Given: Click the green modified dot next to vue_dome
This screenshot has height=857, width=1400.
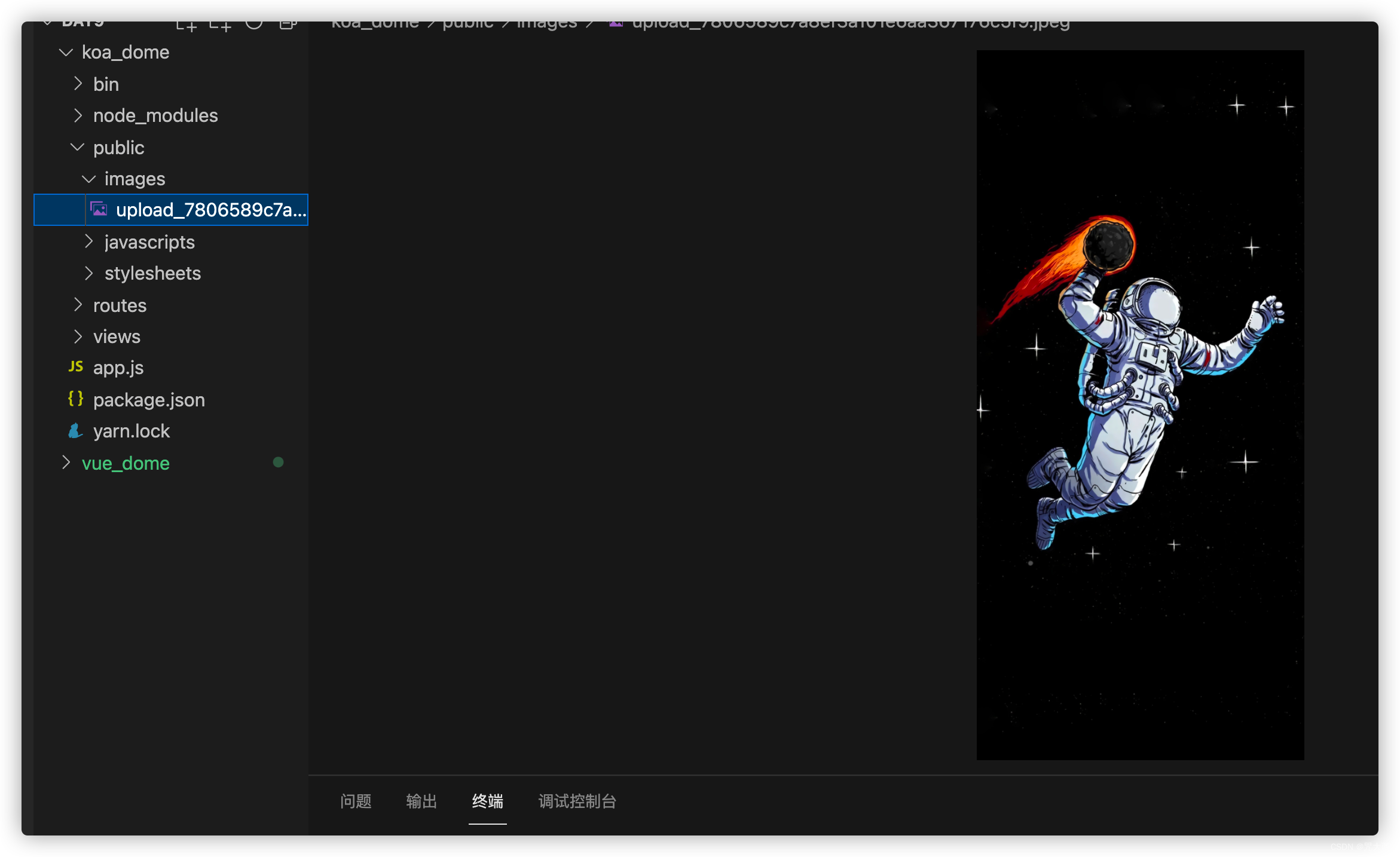Looking at the screenshot, I should 278,462.
